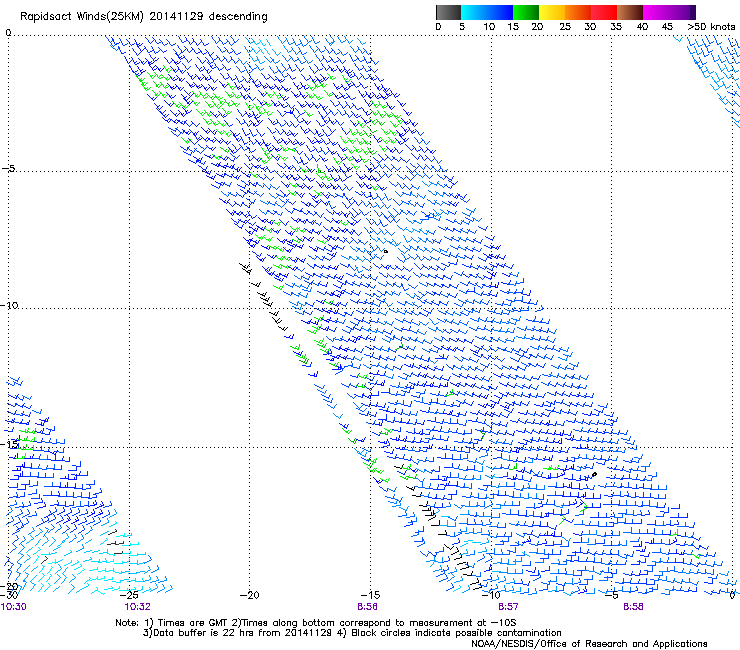Click the '-20' longitude label on the bottom axis
The height and width of the screenshot is (650, 740).
[x=250, y=595]
